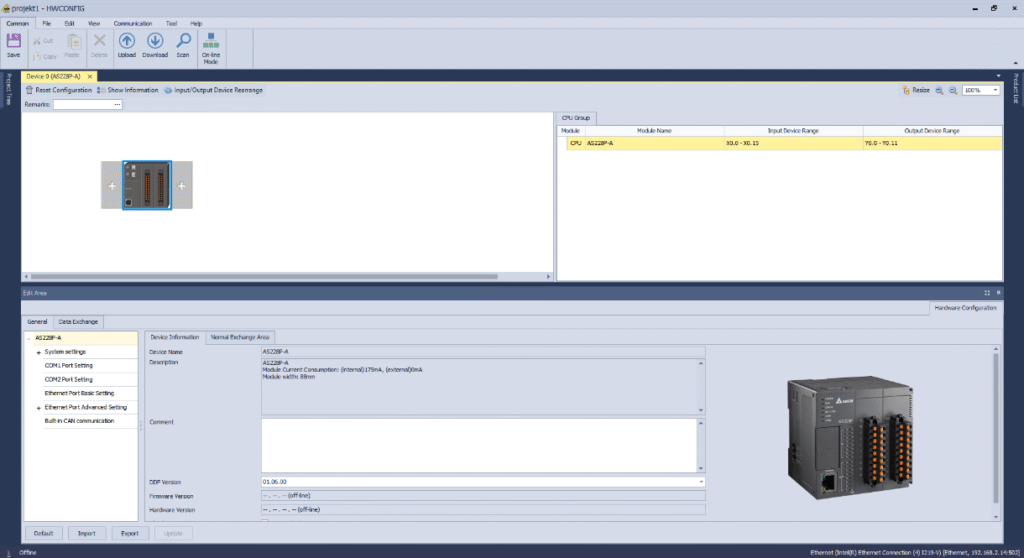Image resolution: width=1024 pixels, height=558 pixels.
Task: Open the DDF Version dropdown
Action: click(701, 482)
